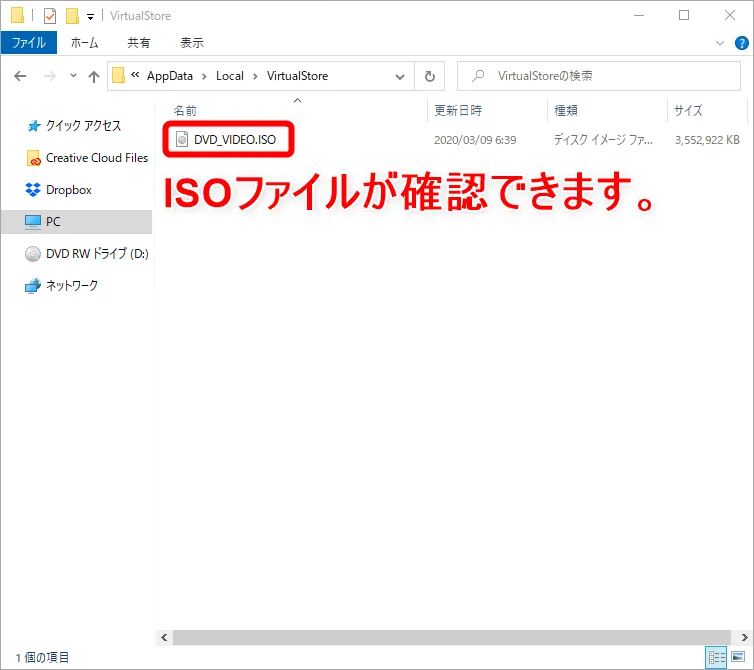Click Local in the address path

point(229,76)
